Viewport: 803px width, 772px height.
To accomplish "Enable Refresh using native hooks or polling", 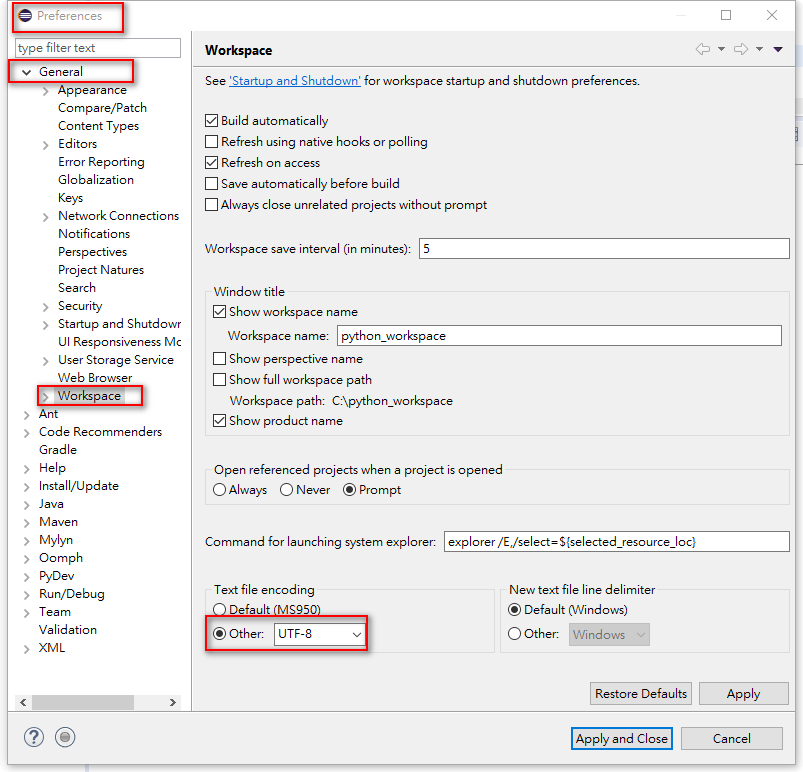I will [x=211, y=141].
